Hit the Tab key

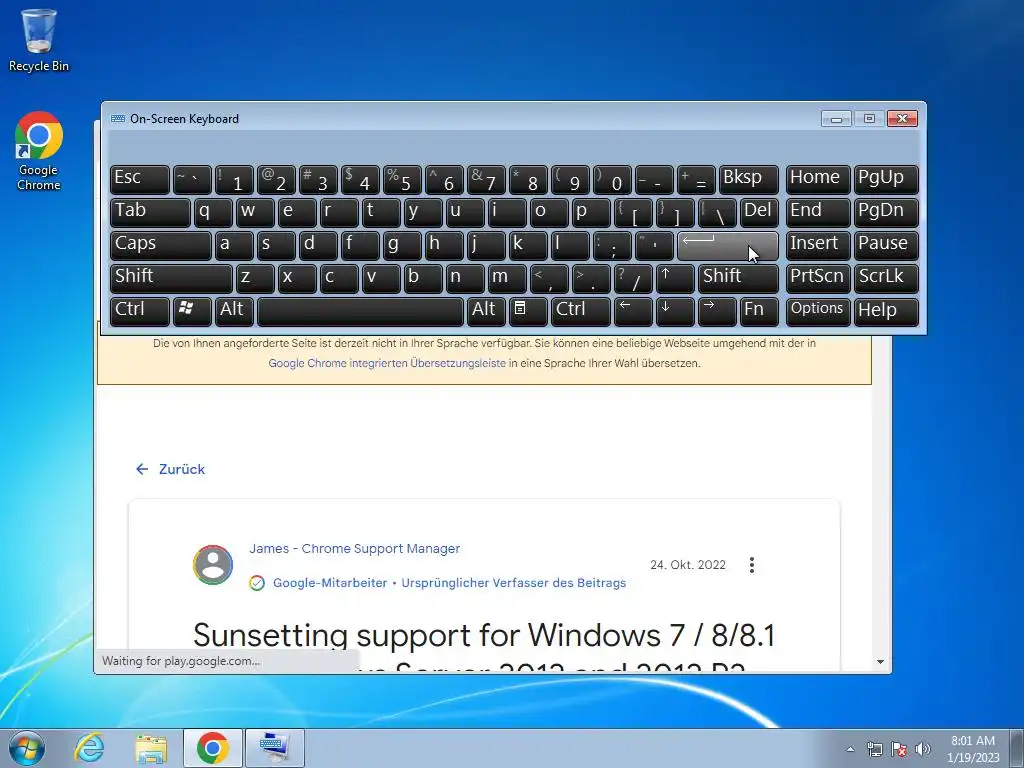tap(150, 213)
